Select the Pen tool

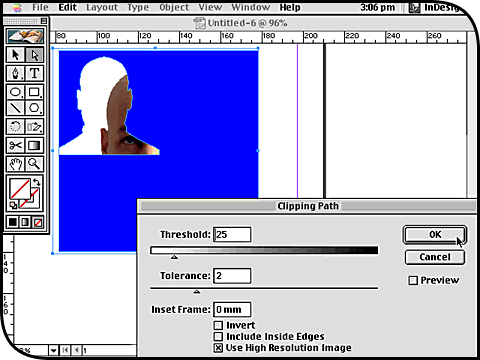tap(16, 73)
